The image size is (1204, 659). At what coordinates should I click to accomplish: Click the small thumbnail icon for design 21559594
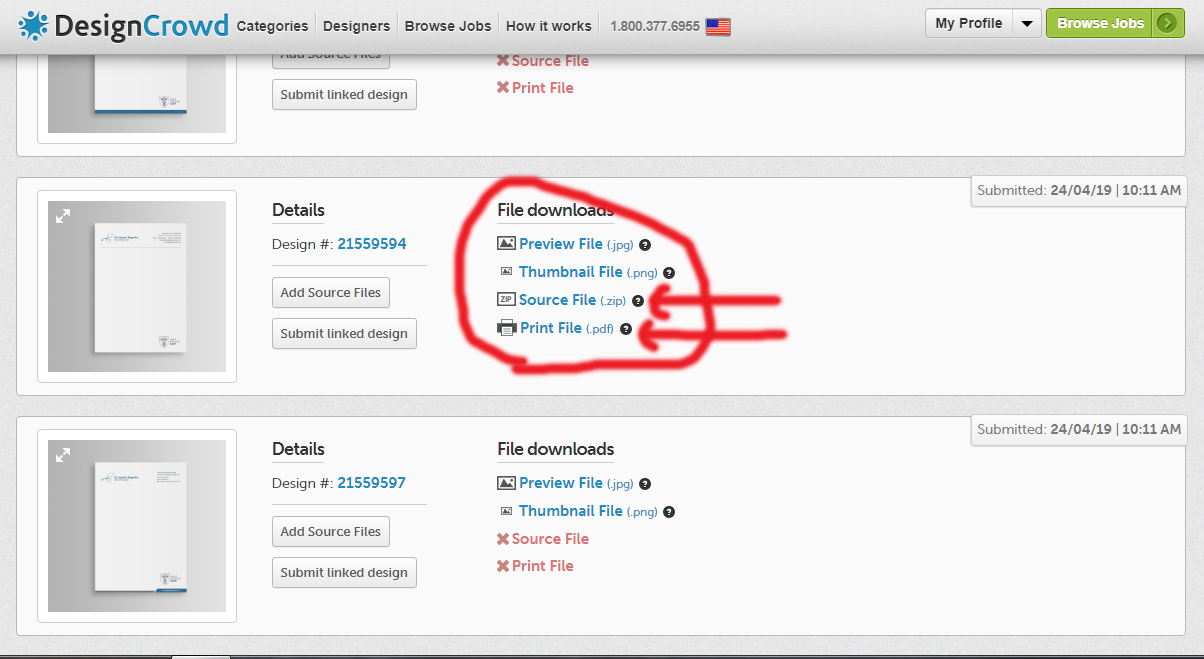(x=506, y=271)
